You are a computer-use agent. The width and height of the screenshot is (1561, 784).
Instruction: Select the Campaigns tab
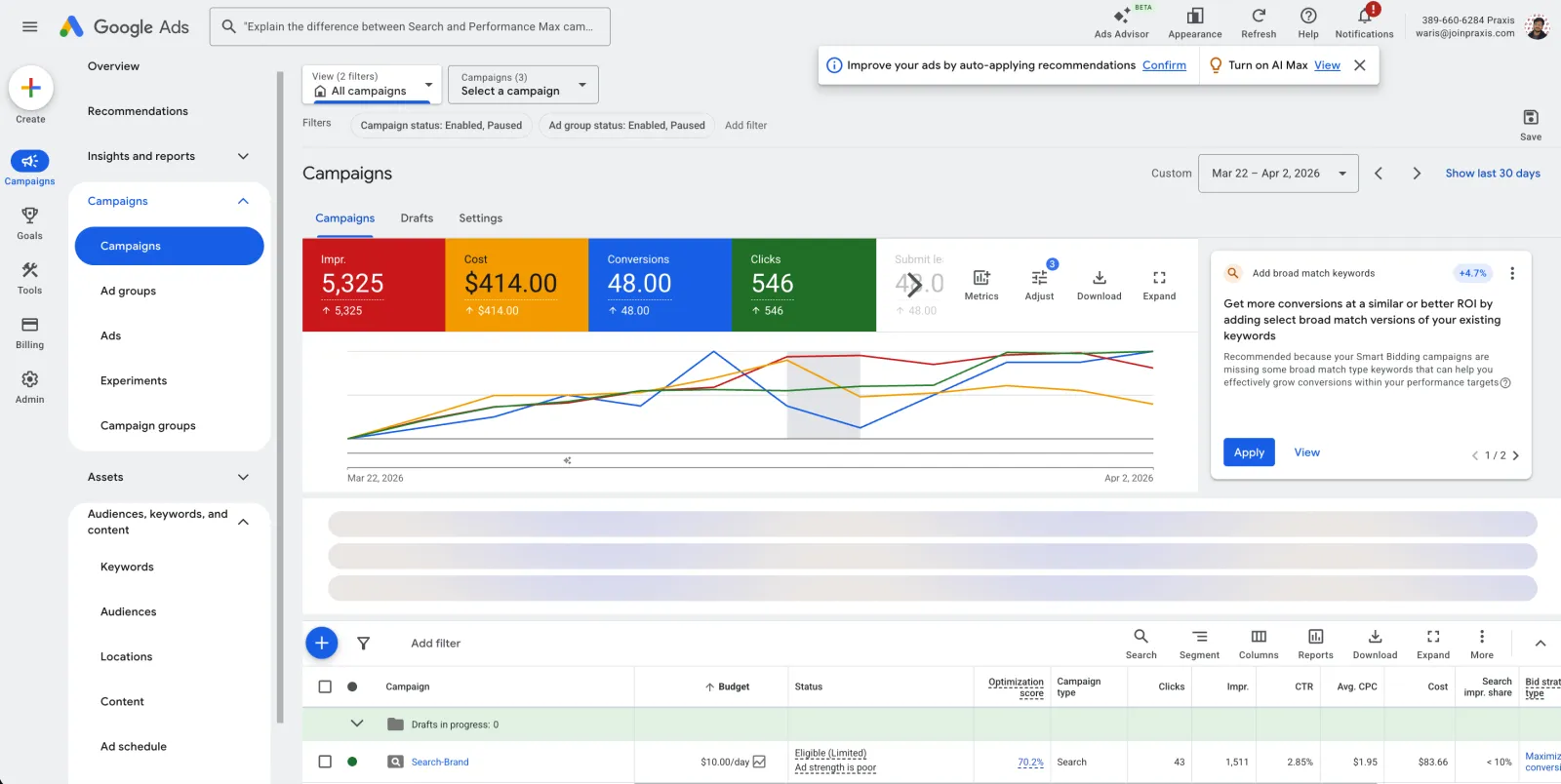coord(344,218)
